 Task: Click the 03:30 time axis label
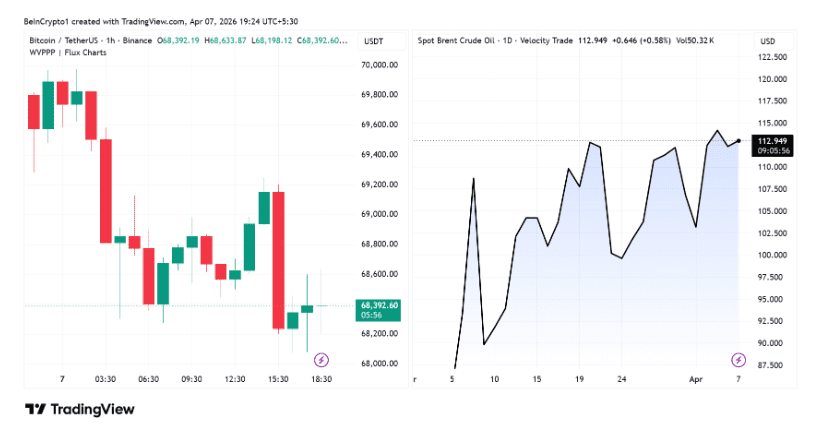click(105, 379)
